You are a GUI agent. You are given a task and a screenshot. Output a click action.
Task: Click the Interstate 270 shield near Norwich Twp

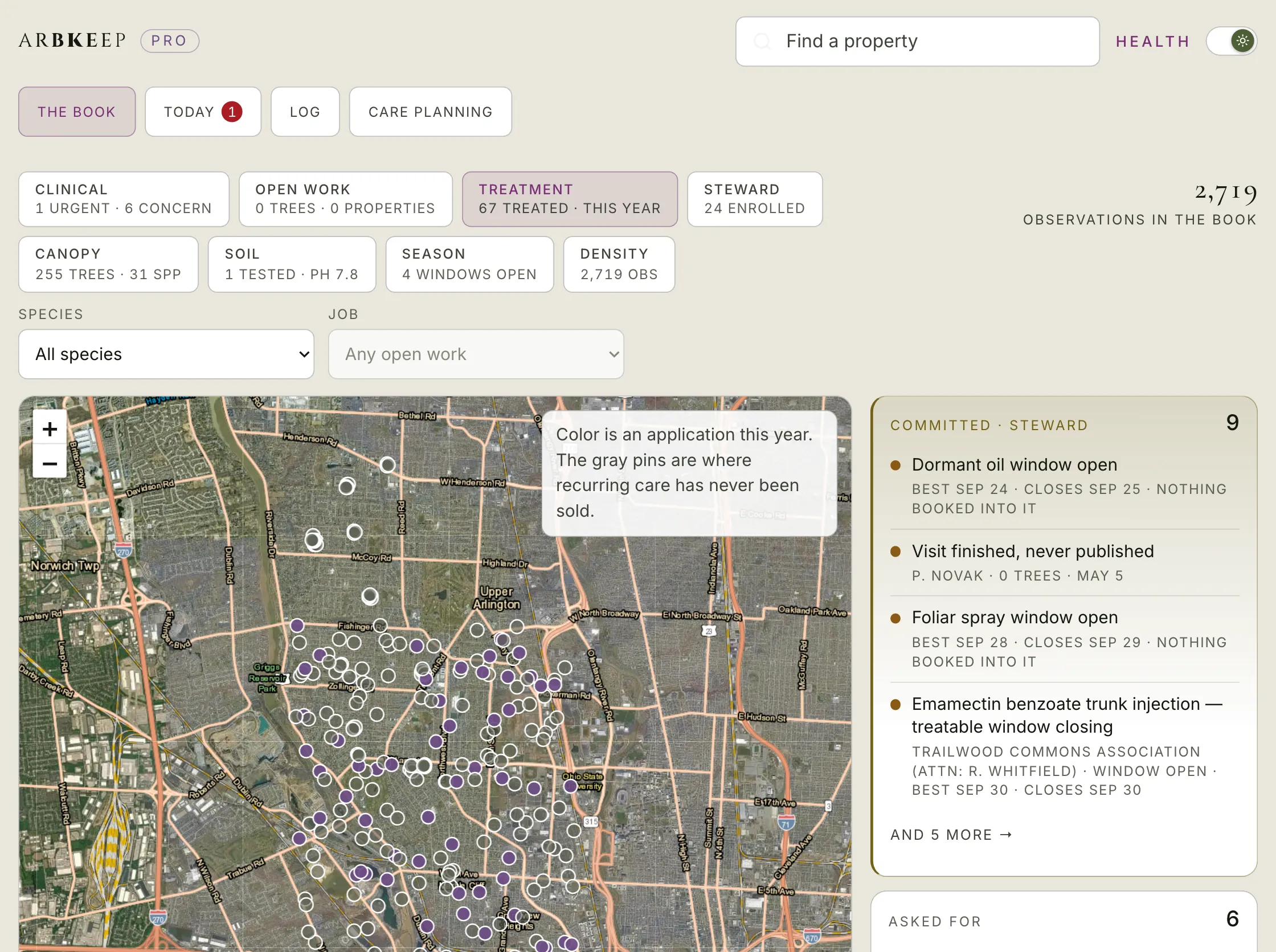[x=123, y=550]
